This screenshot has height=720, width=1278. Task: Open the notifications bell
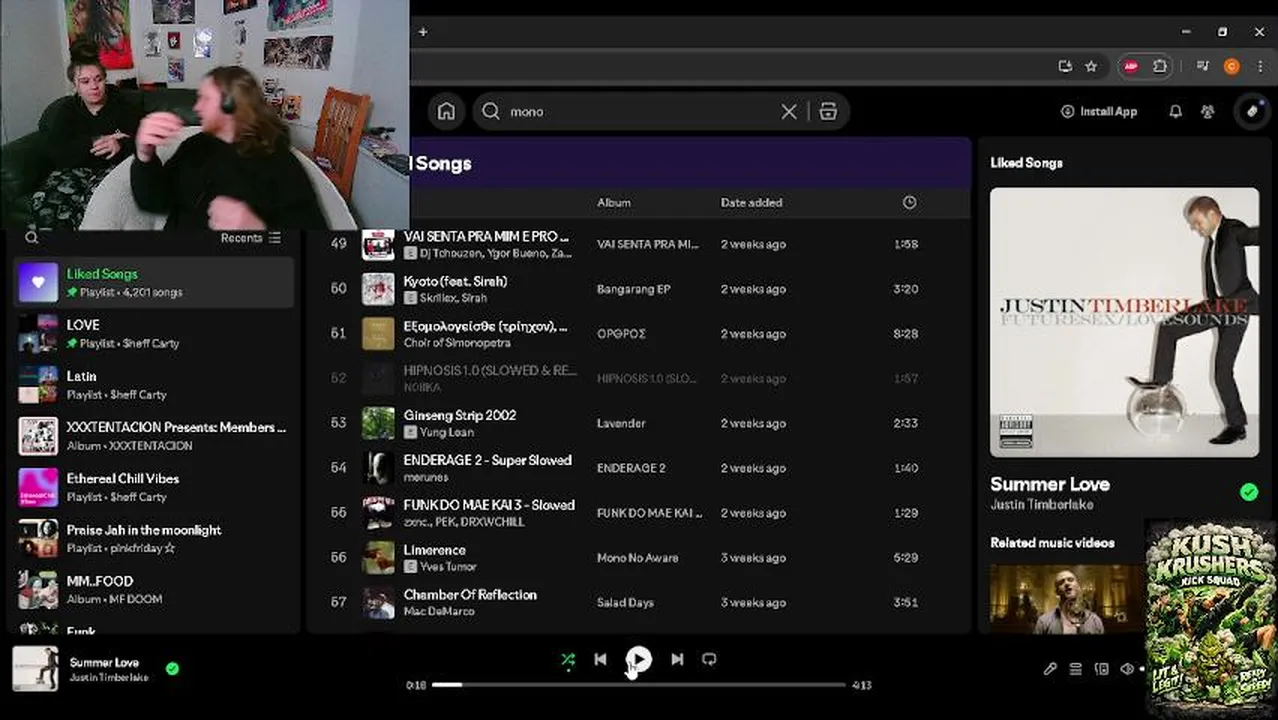pyautogui.click(x=1175, y=112)
